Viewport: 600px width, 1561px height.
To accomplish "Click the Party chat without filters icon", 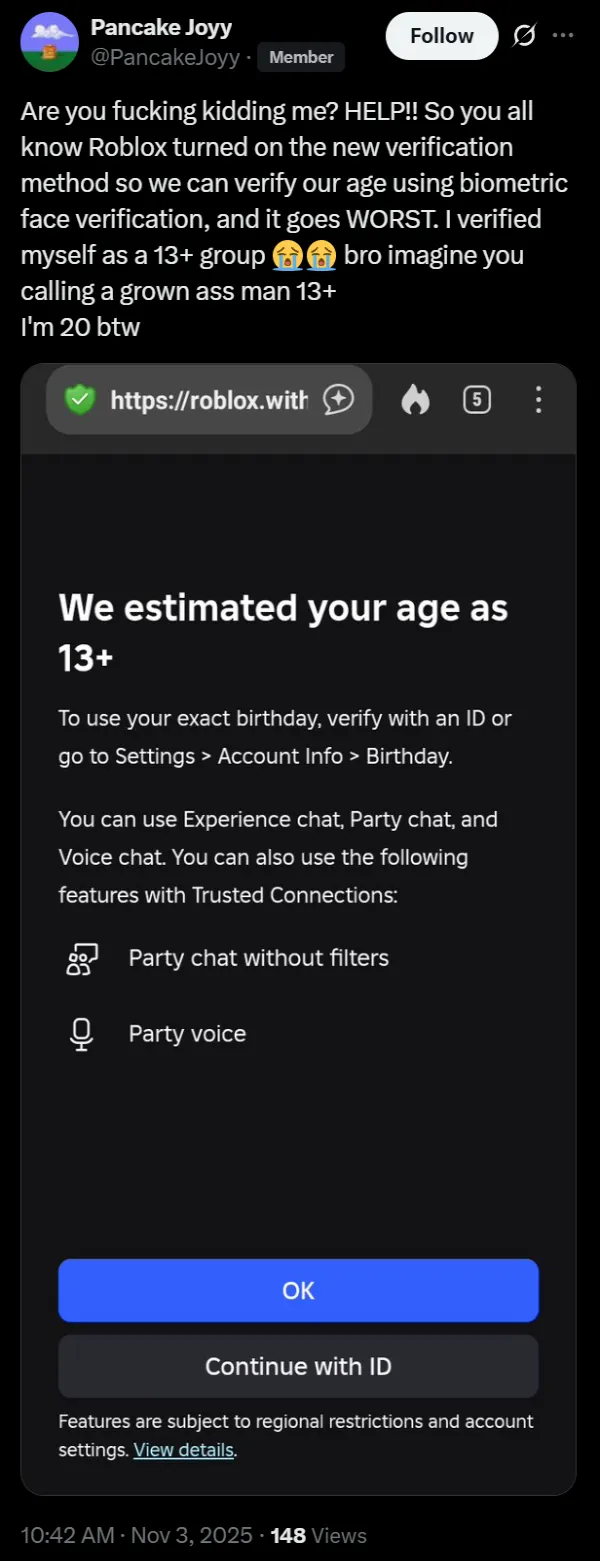I will (x=80, y=959).
